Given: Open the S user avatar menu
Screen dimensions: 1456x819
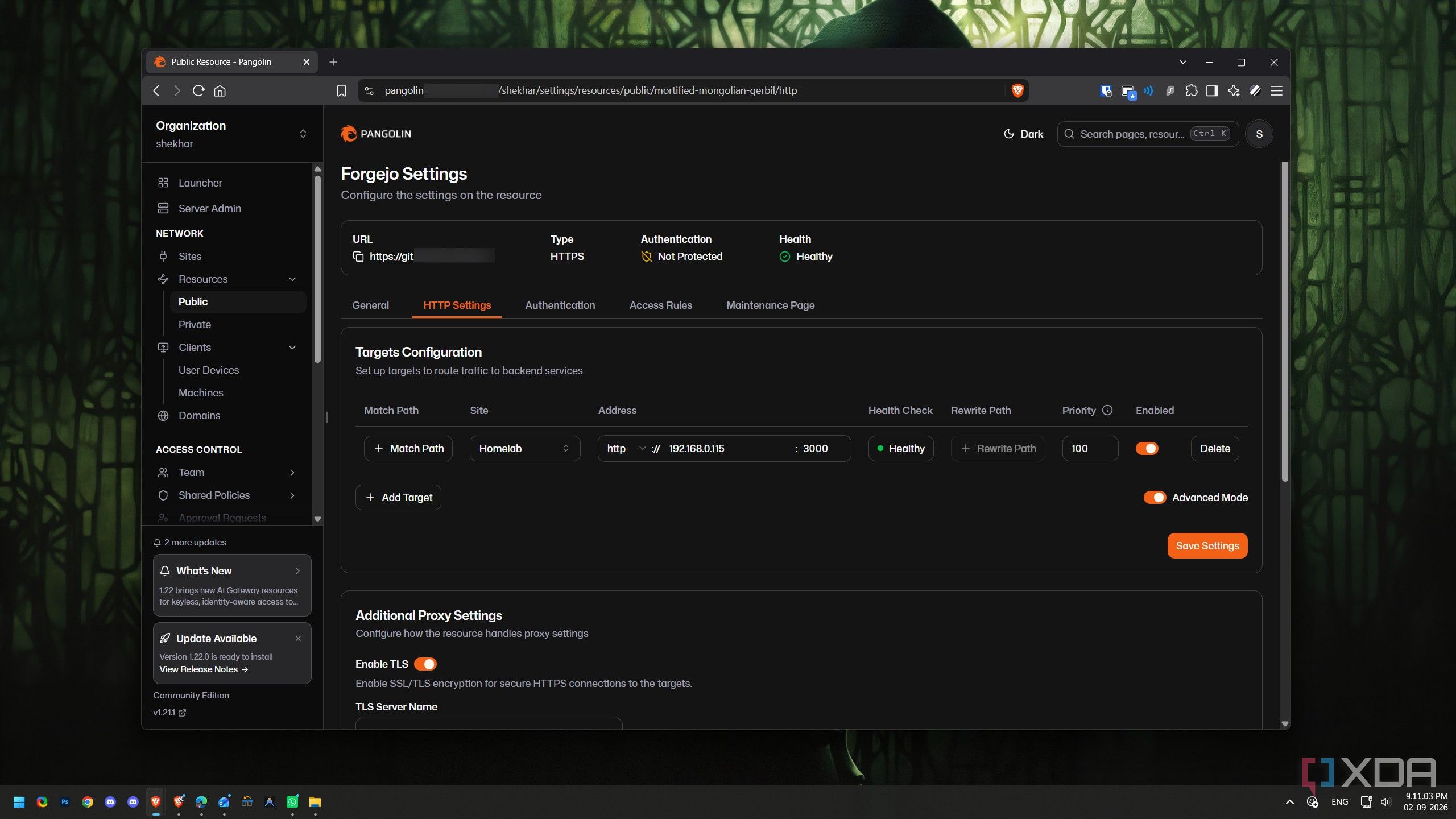Looking at the screenshot, I should point(1259,134).
